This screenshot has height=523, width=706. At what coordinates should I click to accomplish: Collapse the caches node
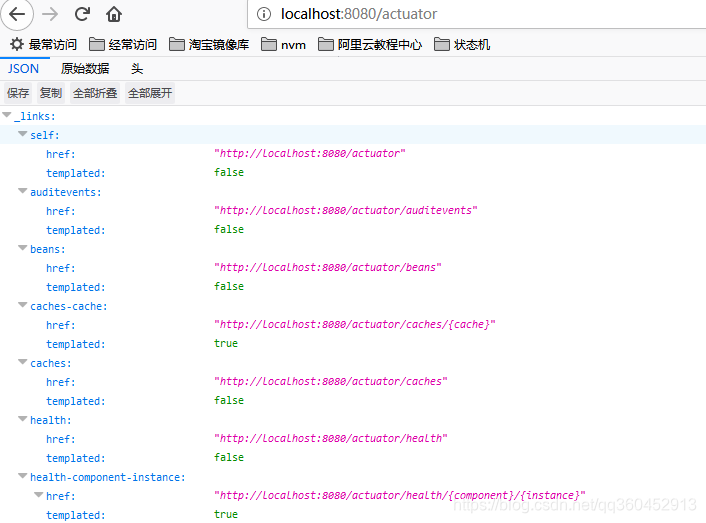click(x=23, y=362)
